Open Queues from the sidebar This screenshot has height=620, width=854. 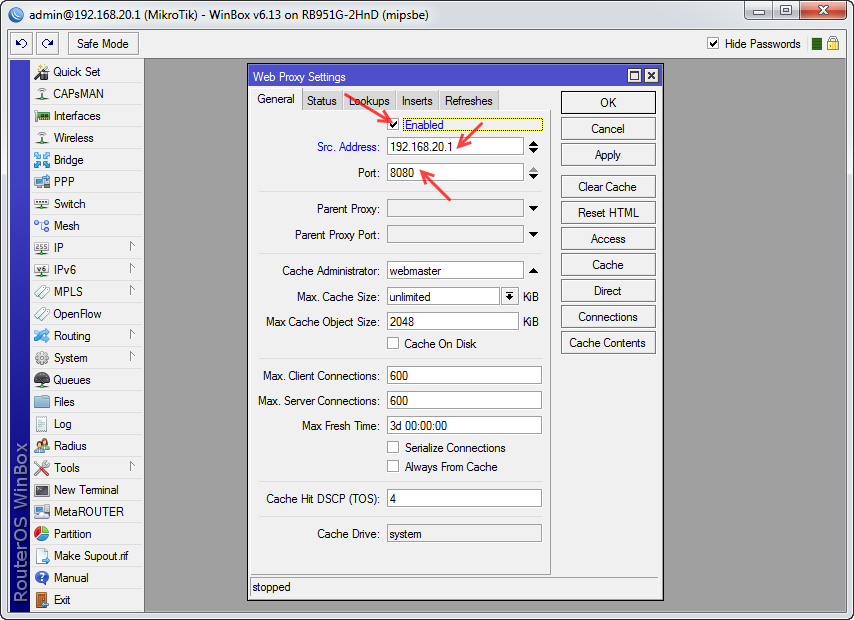click(x=87, y=380)
